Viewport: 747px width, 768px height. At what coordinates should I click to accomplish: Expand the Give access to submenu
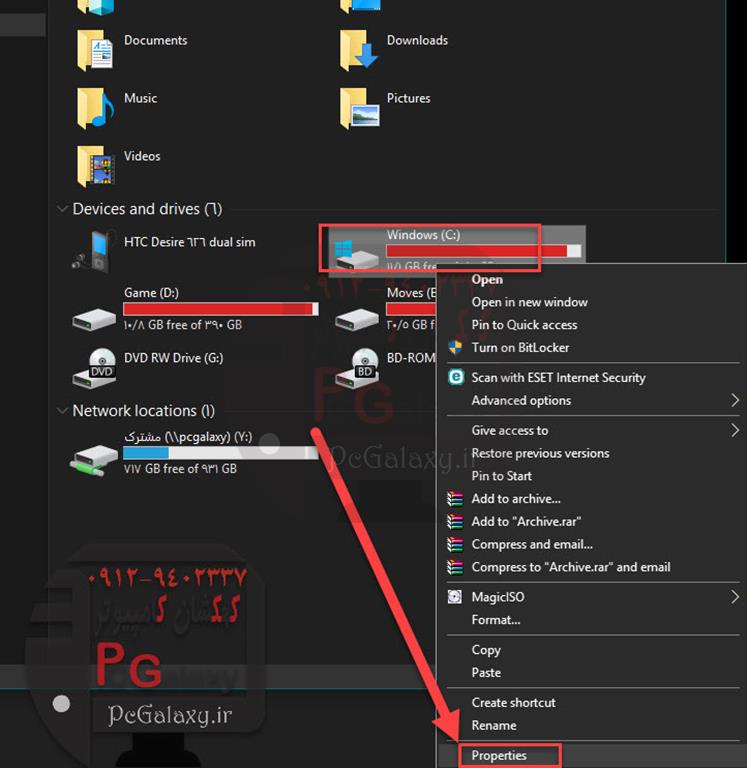734,431
